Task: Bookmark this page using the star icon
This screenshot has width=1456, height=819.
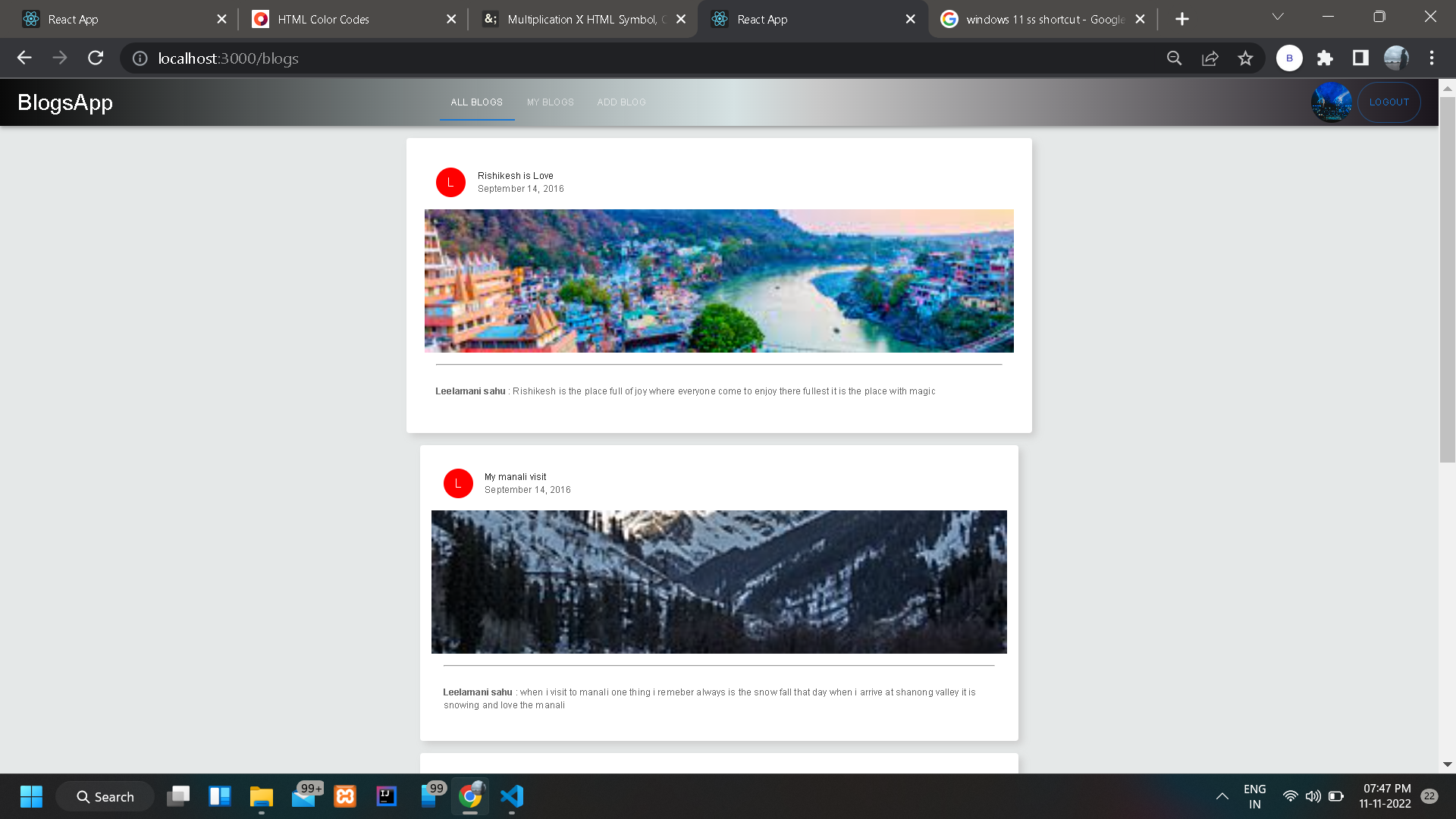Action: click(1245, 58)
